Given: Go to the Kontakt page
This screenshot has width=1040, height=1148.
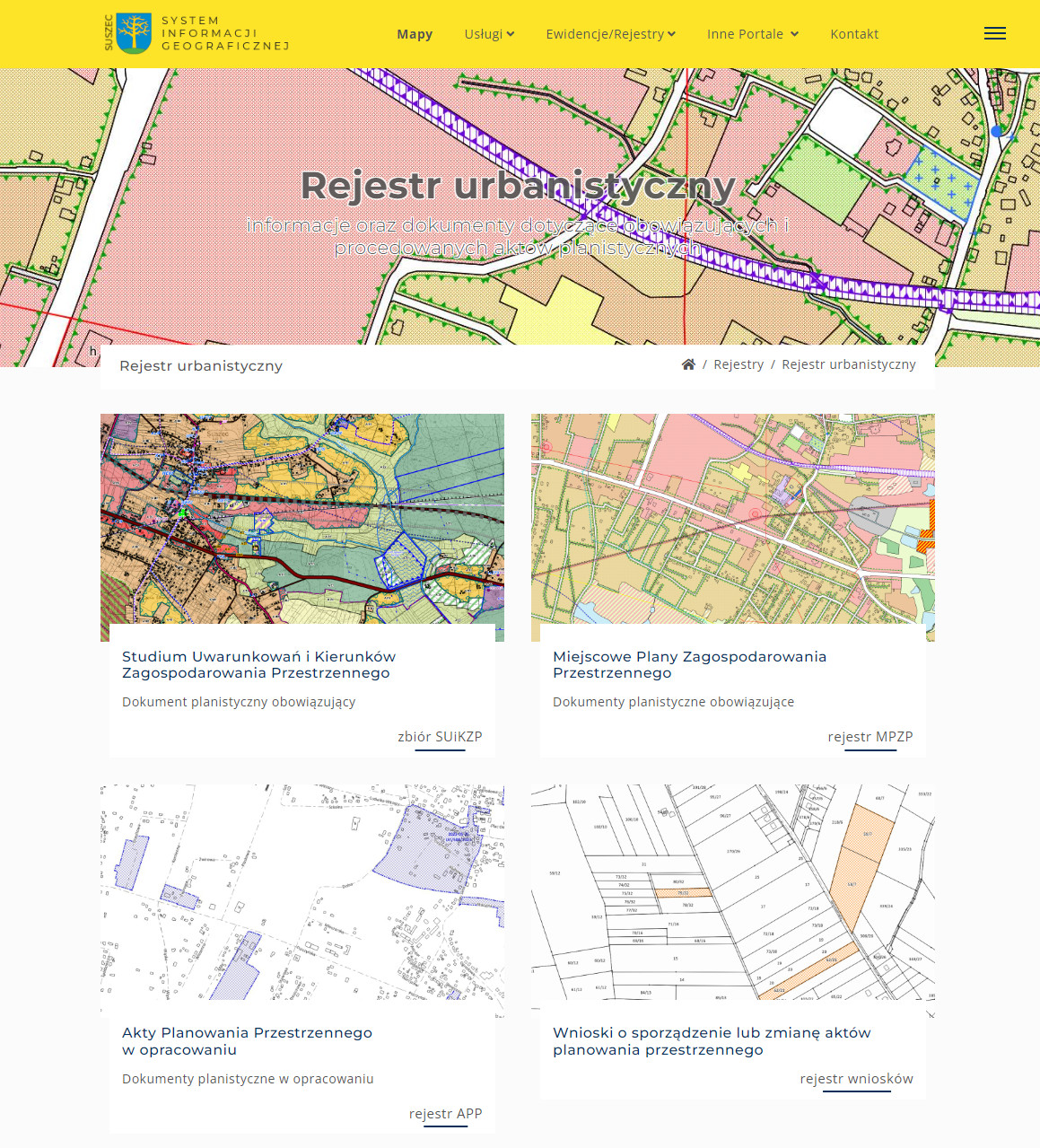Looking at the screenshot, I should point(854,34).
